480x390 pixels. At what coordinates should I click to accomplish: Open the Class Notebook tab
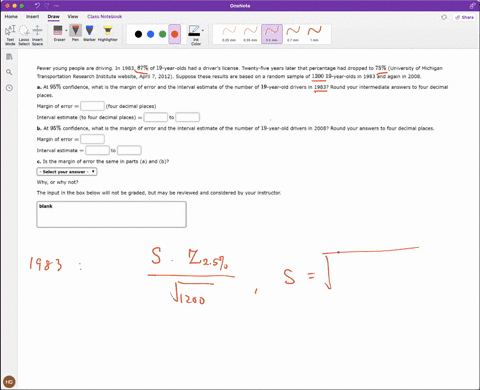(104, 16)
